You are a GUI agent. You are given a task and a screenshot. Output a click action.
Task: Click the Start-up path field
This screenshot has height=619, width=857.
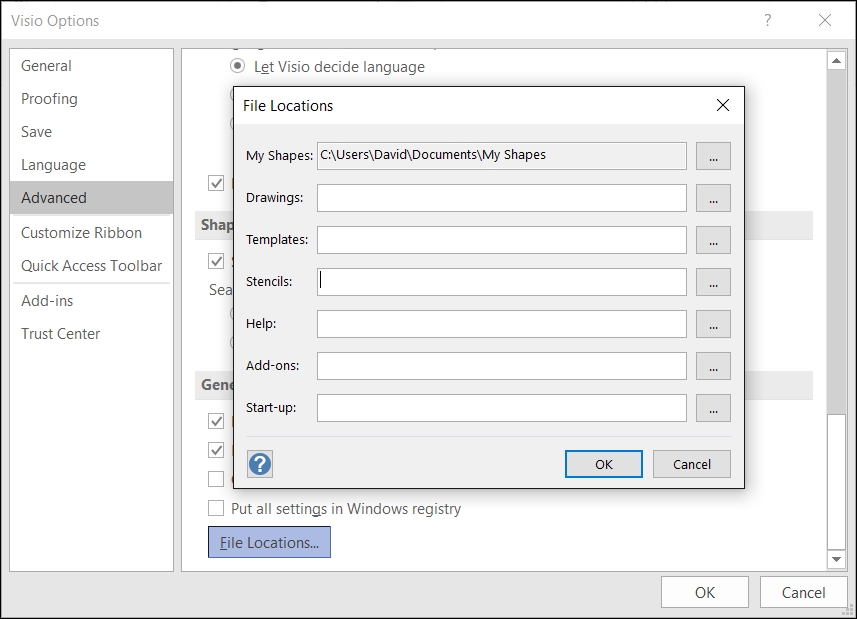pos(502,408)
